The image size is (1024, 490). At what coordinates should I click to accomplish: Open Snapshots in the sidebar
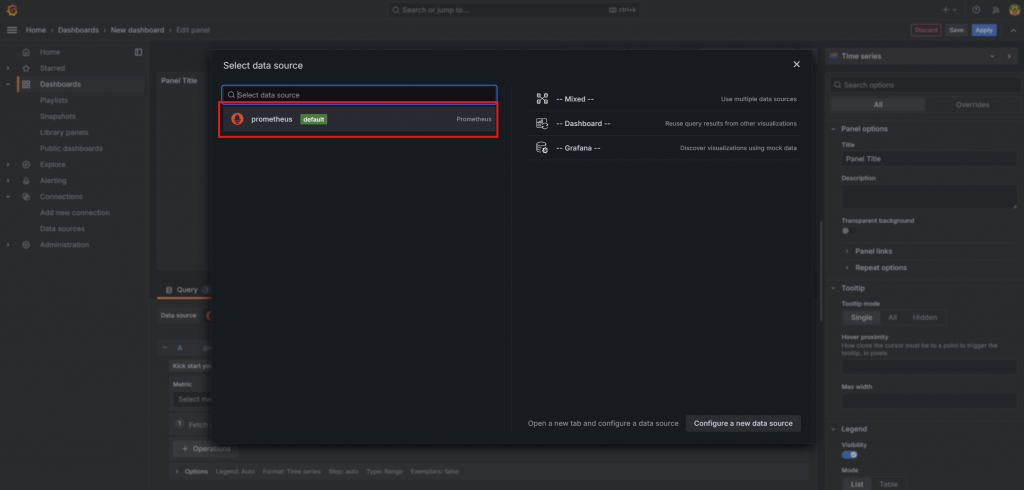pyautogui.click(x=57, y=116)
